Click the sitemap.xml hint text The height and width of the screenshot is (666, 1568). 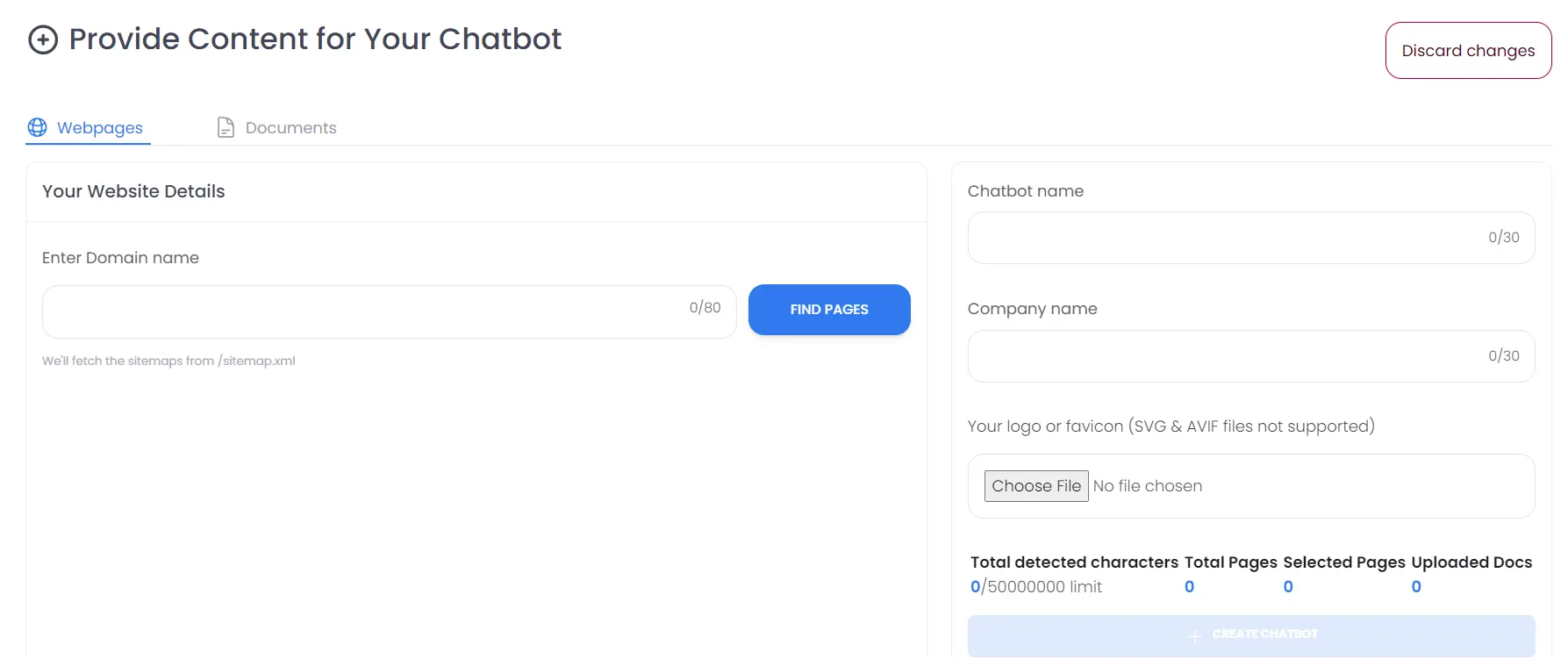click(168, 361)
